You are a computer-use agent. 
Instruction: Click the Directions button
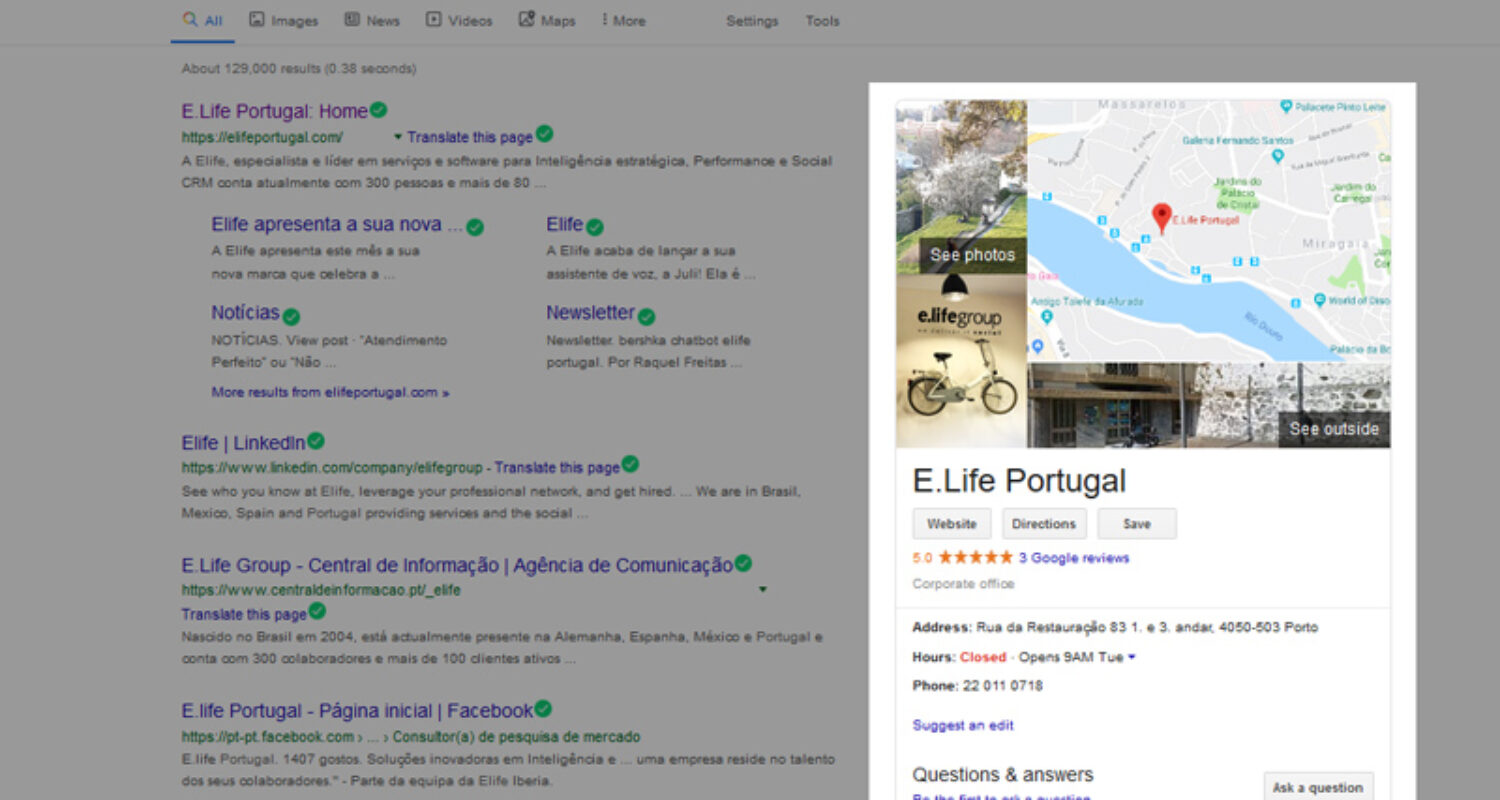click(x=1044, y=524)
